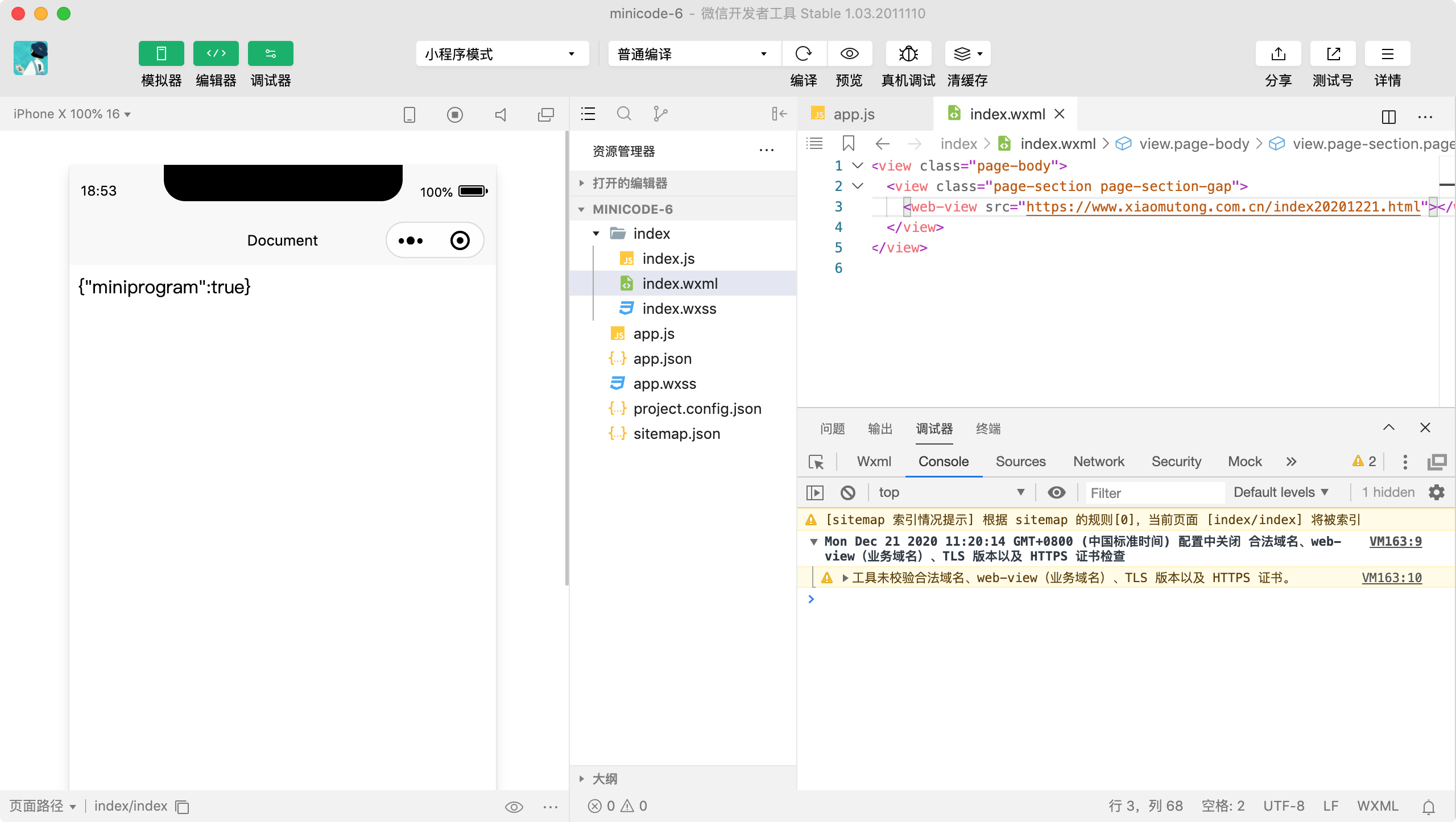Open project.config.json in file tree
The width and height of the screenshot is (1456, 822).
[697, 409]
